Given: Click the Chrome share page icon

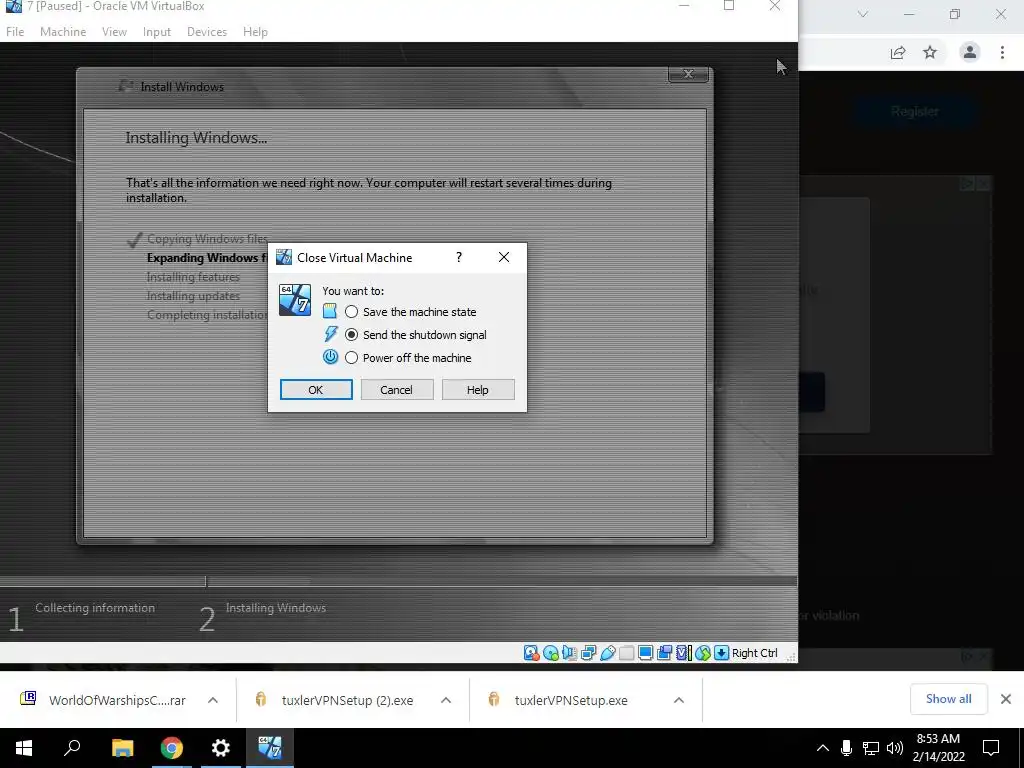Looking at the screenshot, I should click(x=898, y=53).
